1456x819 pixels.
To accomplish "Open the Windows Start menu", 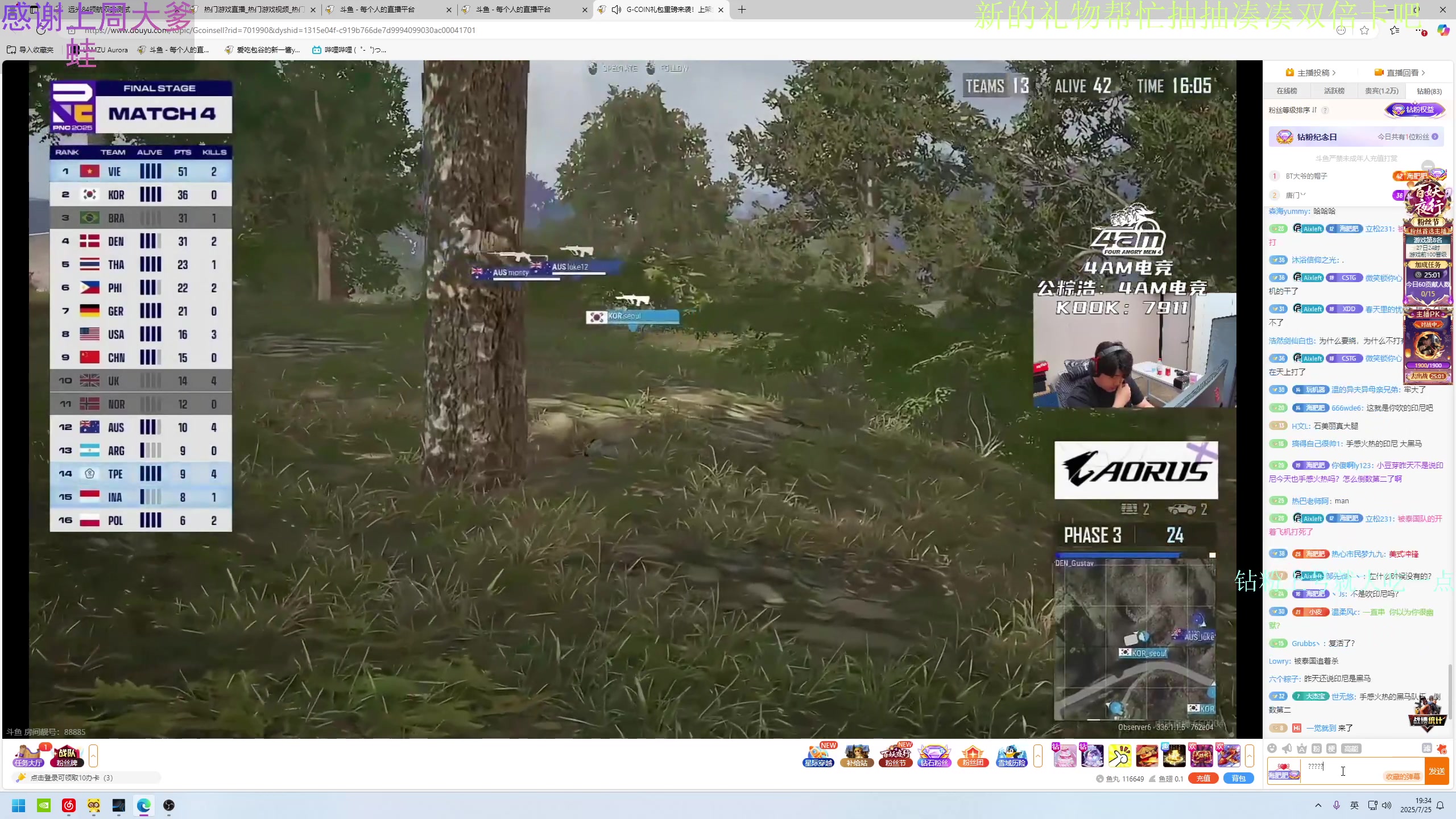I will [x=18, y=805].
